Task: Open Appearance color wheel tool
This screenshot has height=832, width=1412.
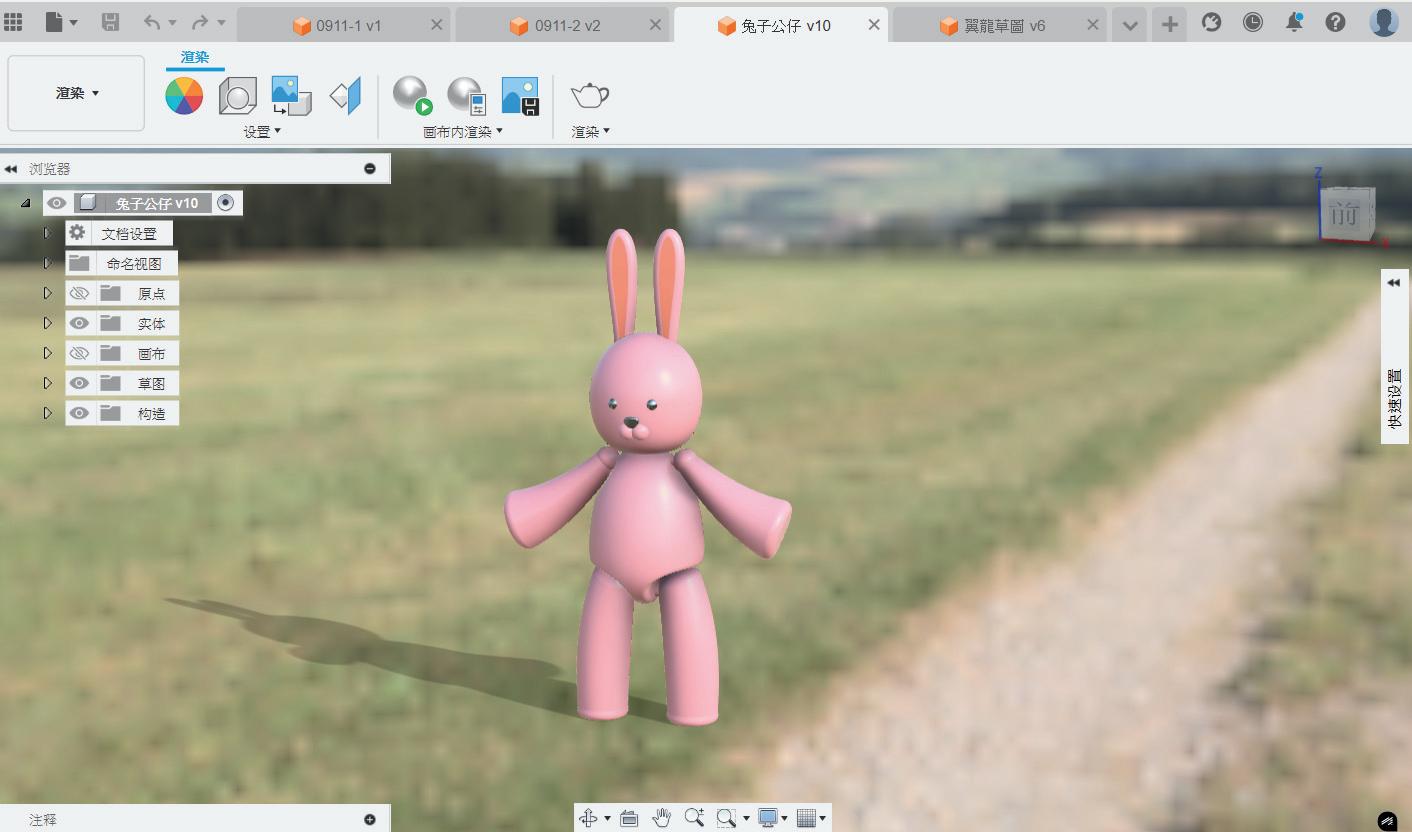Action: pyautogui.click(x=184, y=96)
